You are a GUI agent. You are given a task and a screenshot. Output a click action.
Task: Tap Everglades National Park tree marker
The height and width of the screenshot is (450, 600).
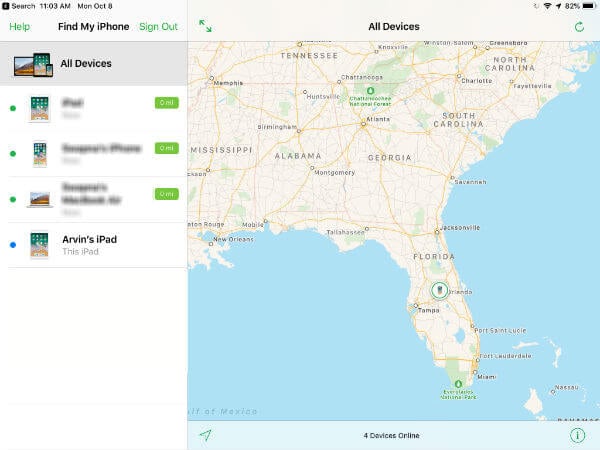[458, 383]
